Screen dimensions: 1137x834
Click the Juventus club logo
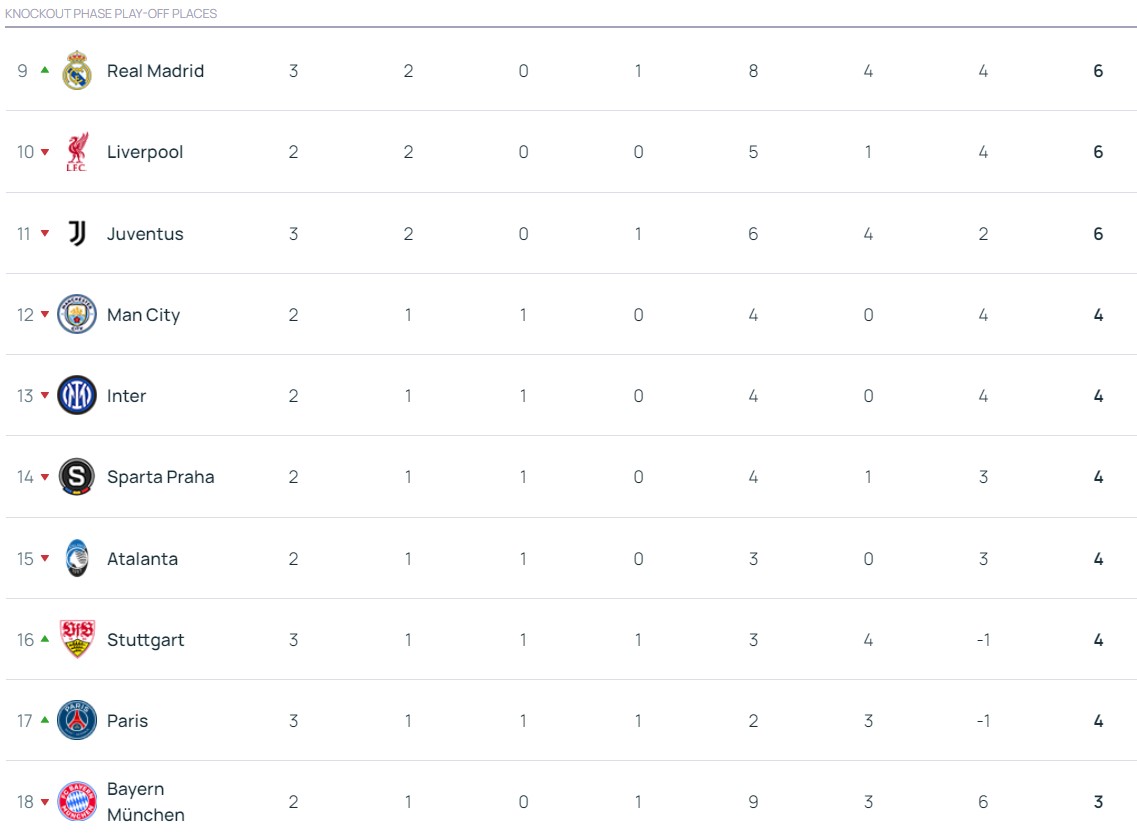click(77, 234)
